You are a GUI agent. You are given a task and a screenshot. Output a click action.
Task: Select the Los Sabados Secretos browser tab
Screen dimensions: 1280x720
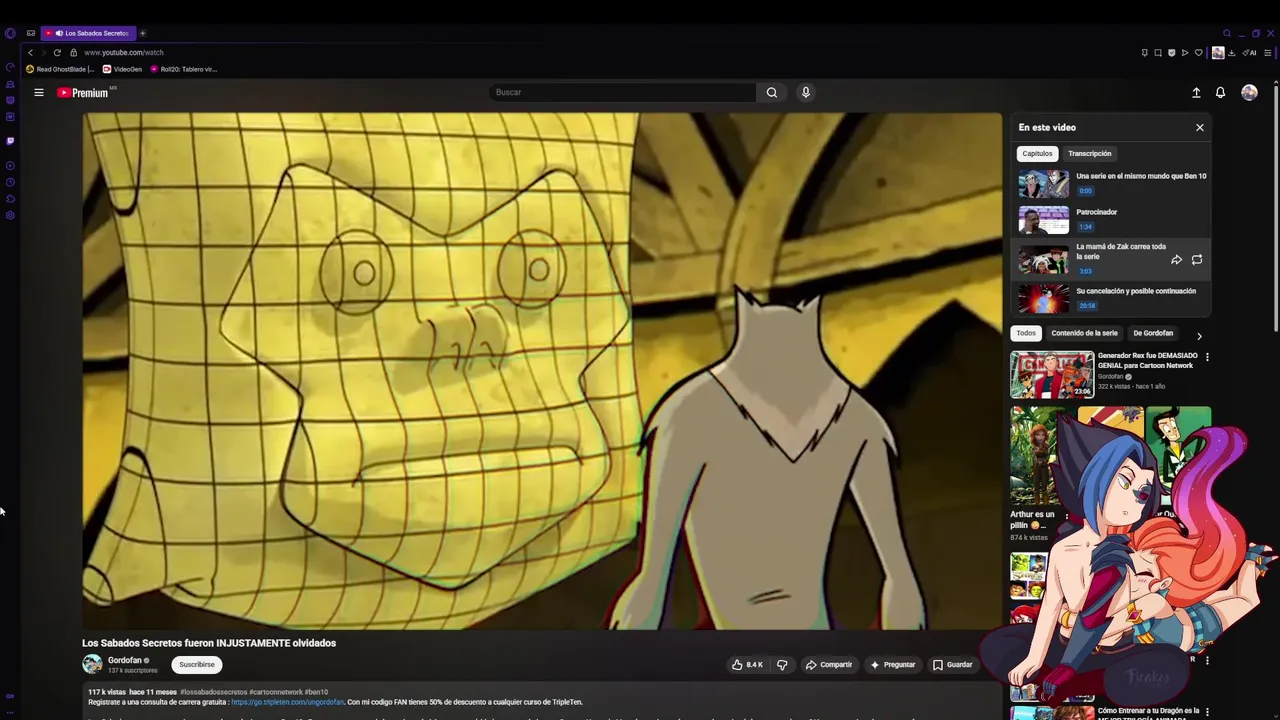tap(87, 33)
